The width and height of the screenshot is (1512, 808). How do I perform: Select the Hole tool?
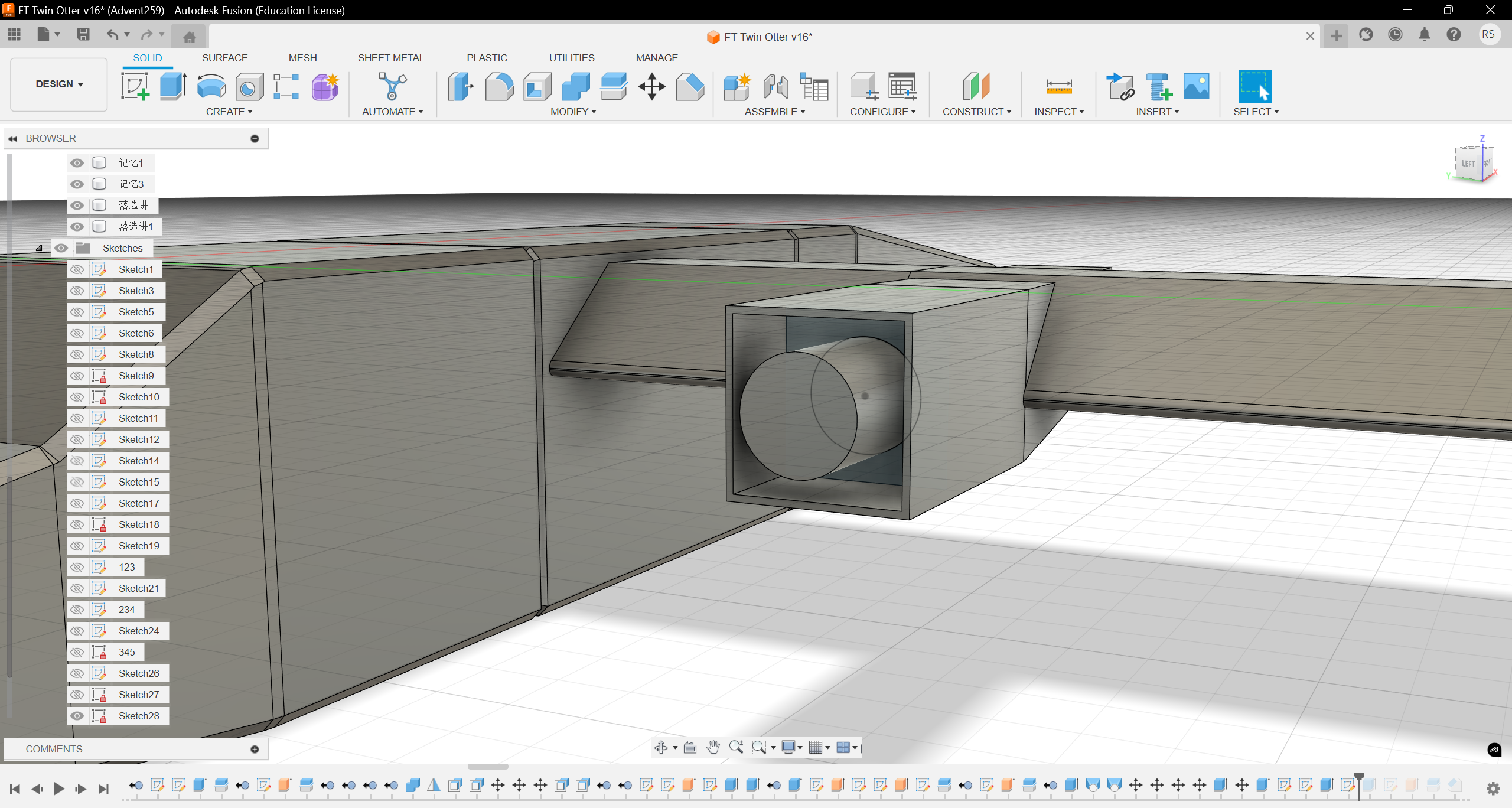[249, 86]
